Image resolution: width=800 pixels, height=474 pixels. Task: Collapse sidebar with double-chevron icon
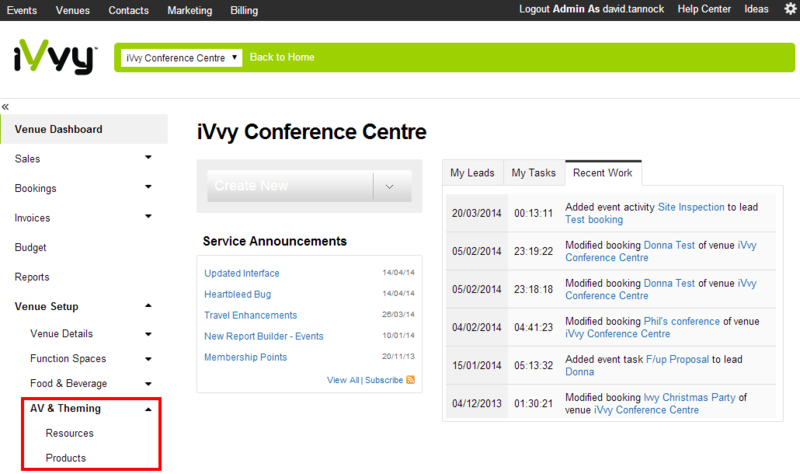6,107
